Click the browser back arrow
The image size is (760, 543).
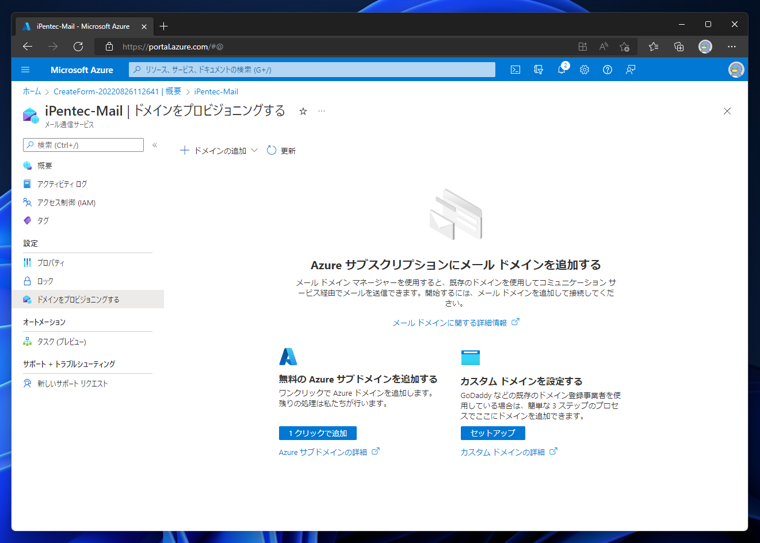click(28, 47)
